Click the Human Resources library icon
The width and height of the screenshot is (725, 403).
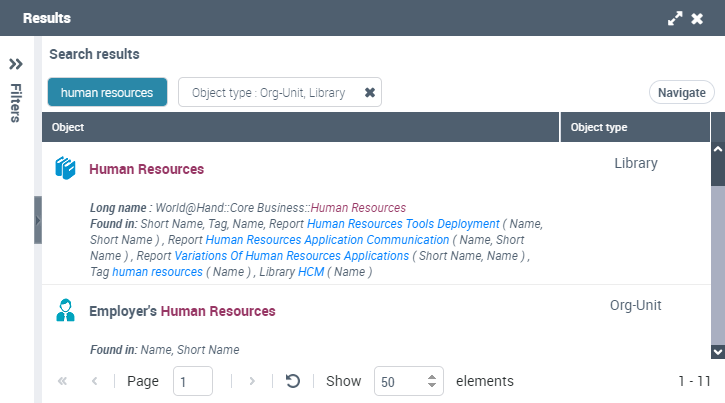pos(65,169)
